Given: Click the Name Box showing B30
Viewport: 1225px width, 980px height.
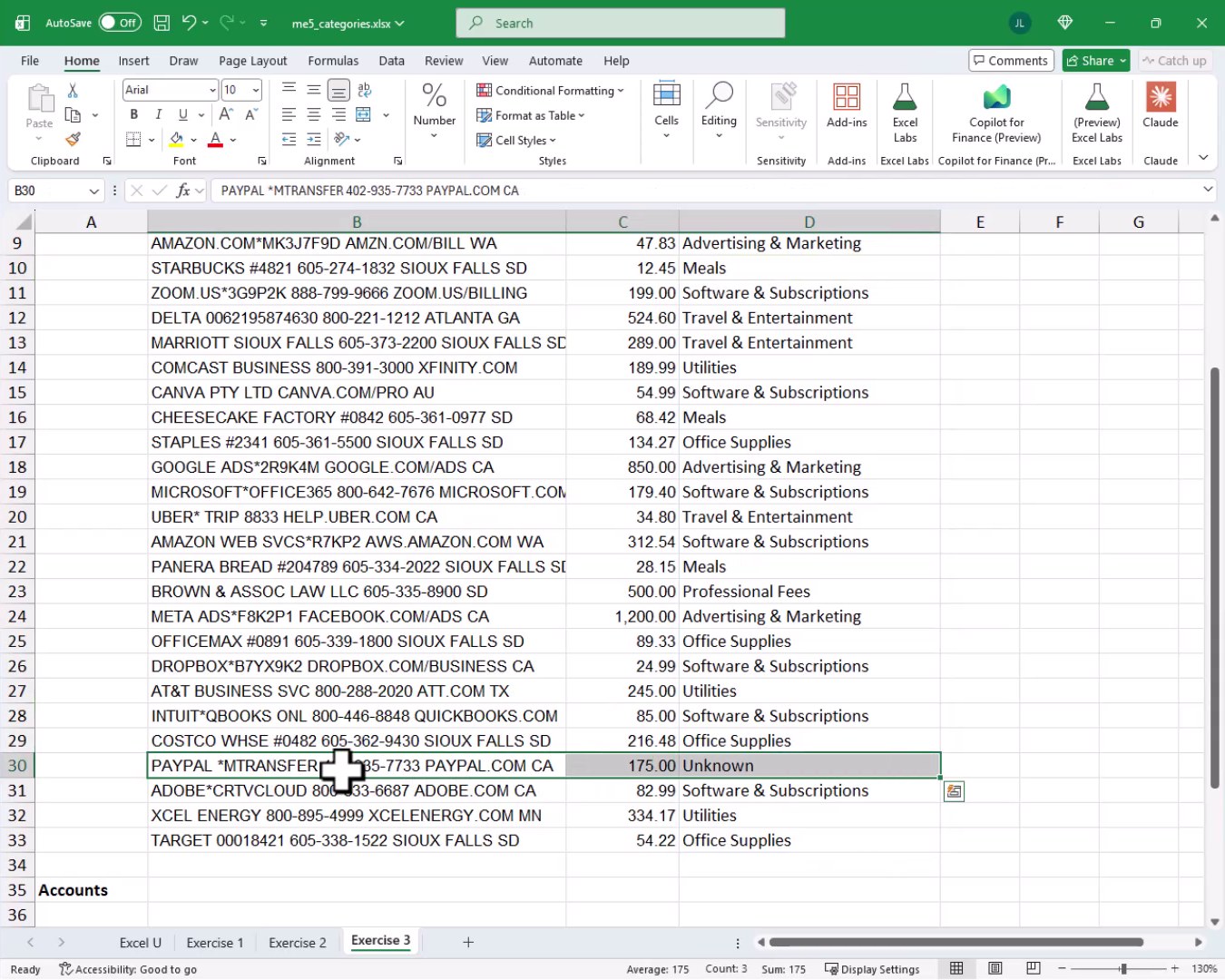Looking at the screenshot, I should [55, 191].
